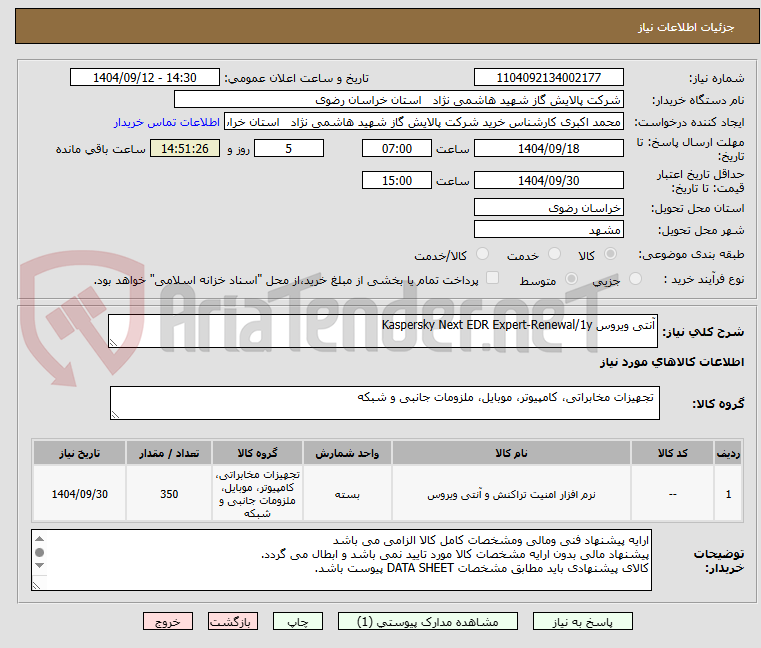The height and width of the screenshot is (648, 761).
Task: Click the goods group textbox
Action: click(384, 403)
